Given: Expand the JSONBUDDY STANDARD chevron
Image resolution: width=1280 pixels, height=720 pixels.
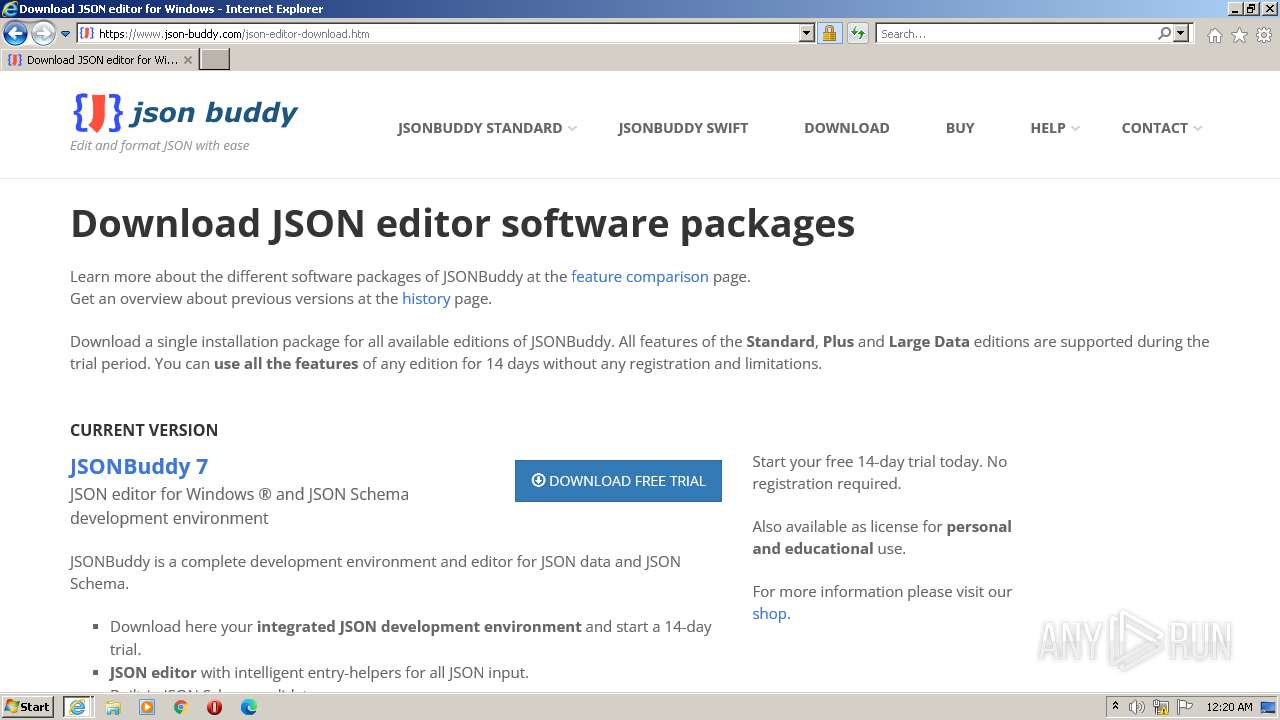Looking at the screenshot, I should tap(572, 129).
